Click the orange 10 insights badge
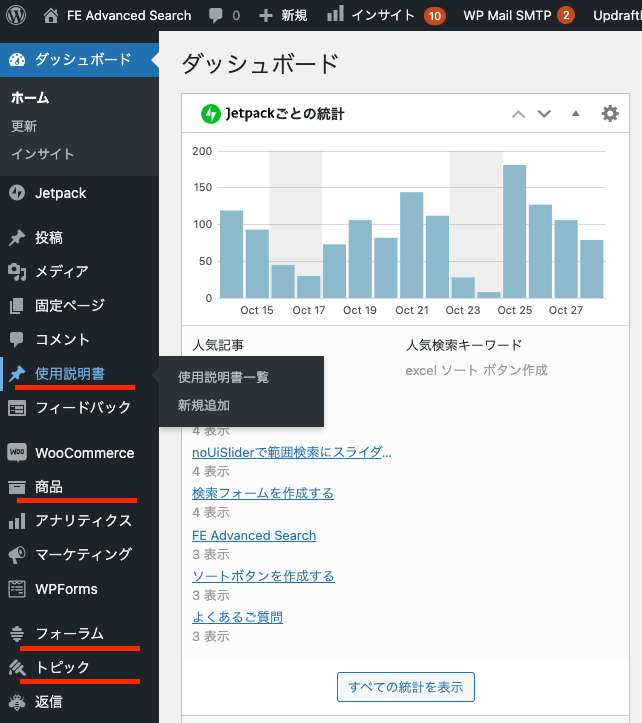The image size is (642, 723). (434, 16)
